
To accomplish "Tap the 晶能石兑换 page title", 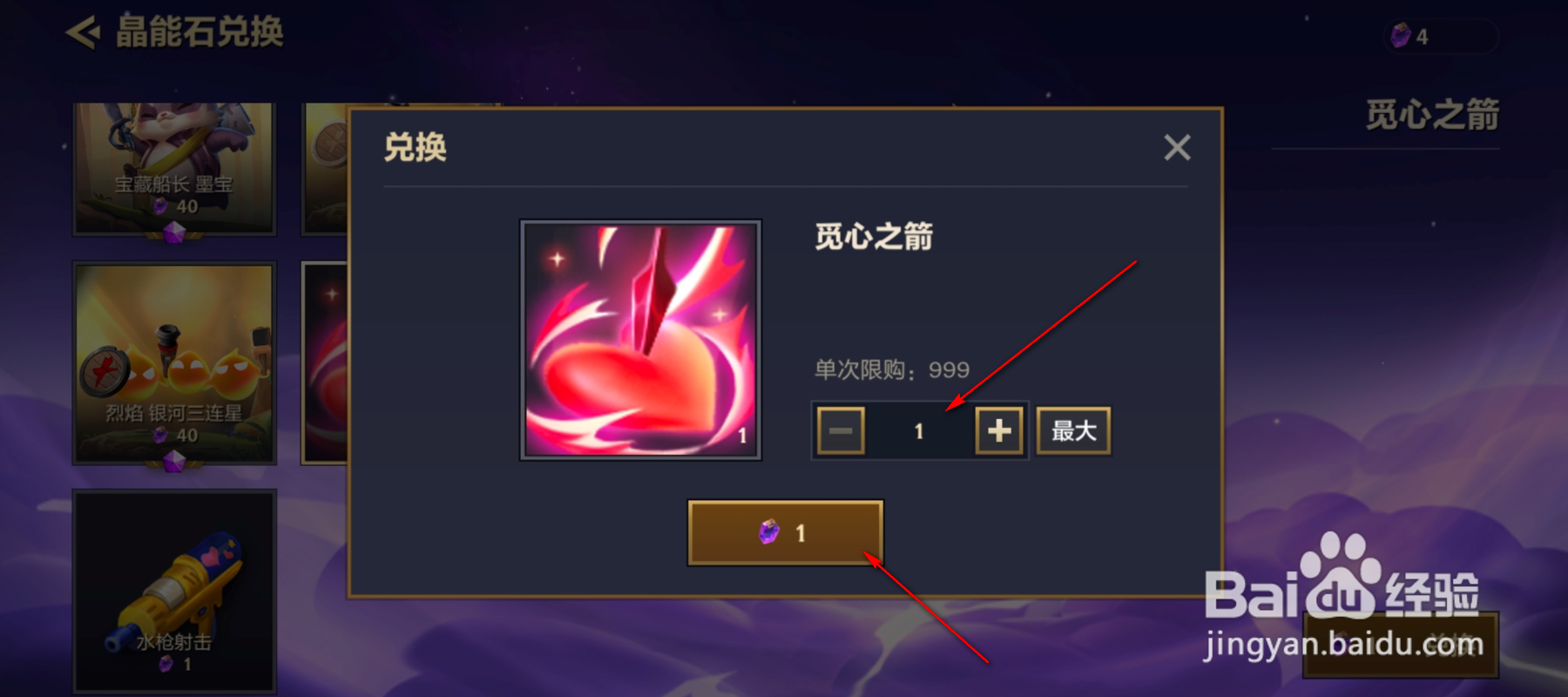I will (x=199, y=32).
